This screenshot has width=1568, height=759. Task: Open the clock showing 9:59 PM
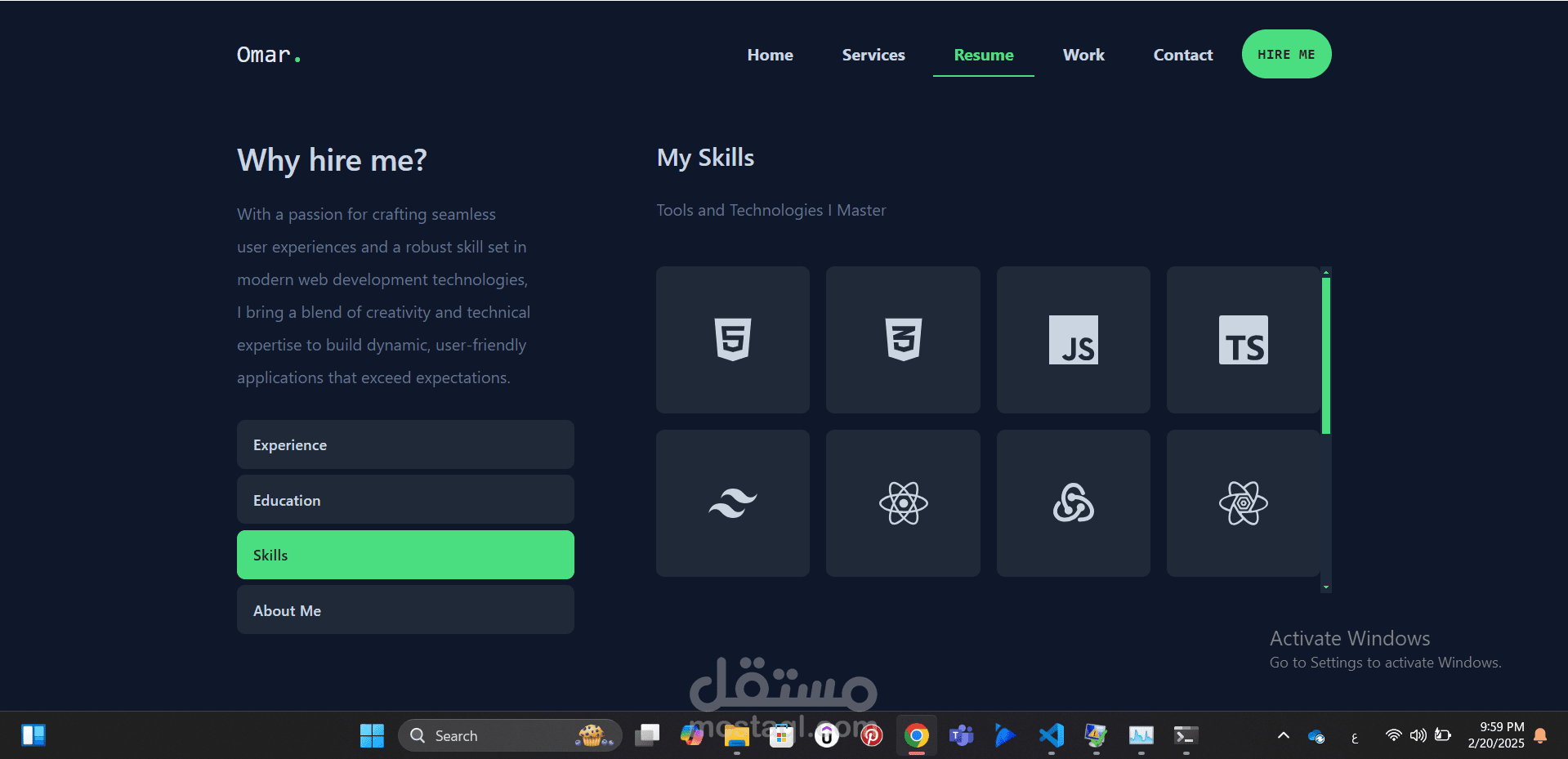pos(1495,735)
